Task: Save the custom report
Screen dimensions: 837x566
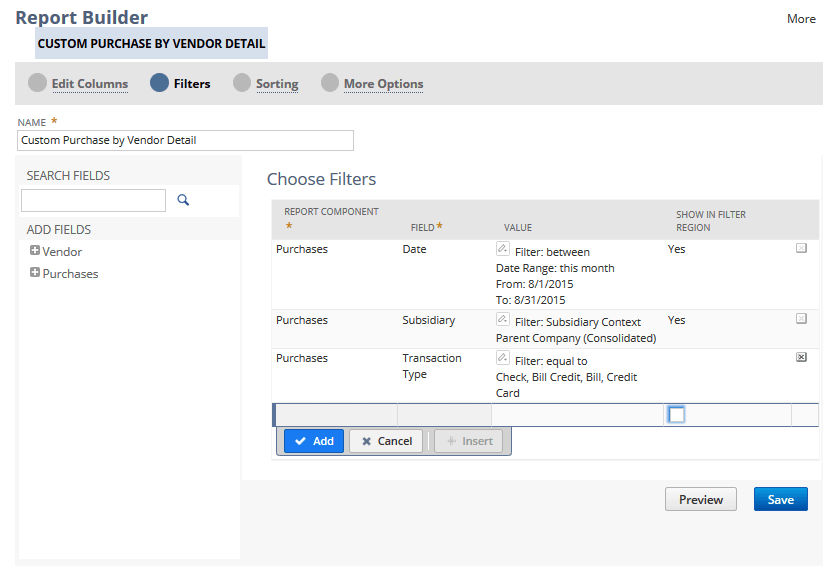Action: [x=781, y=499]
